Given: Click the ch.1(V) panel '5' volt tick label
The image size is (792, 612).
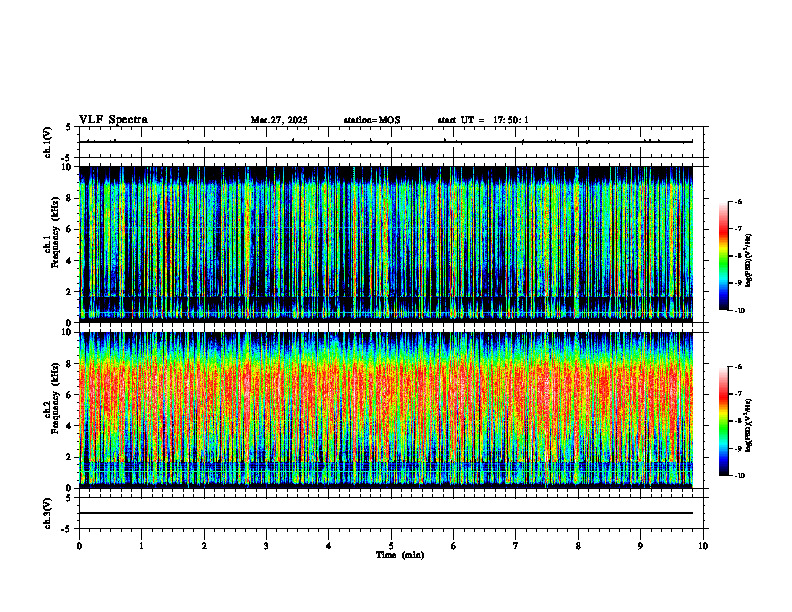Looking at the screenshot, I should (x=69, y=127).
